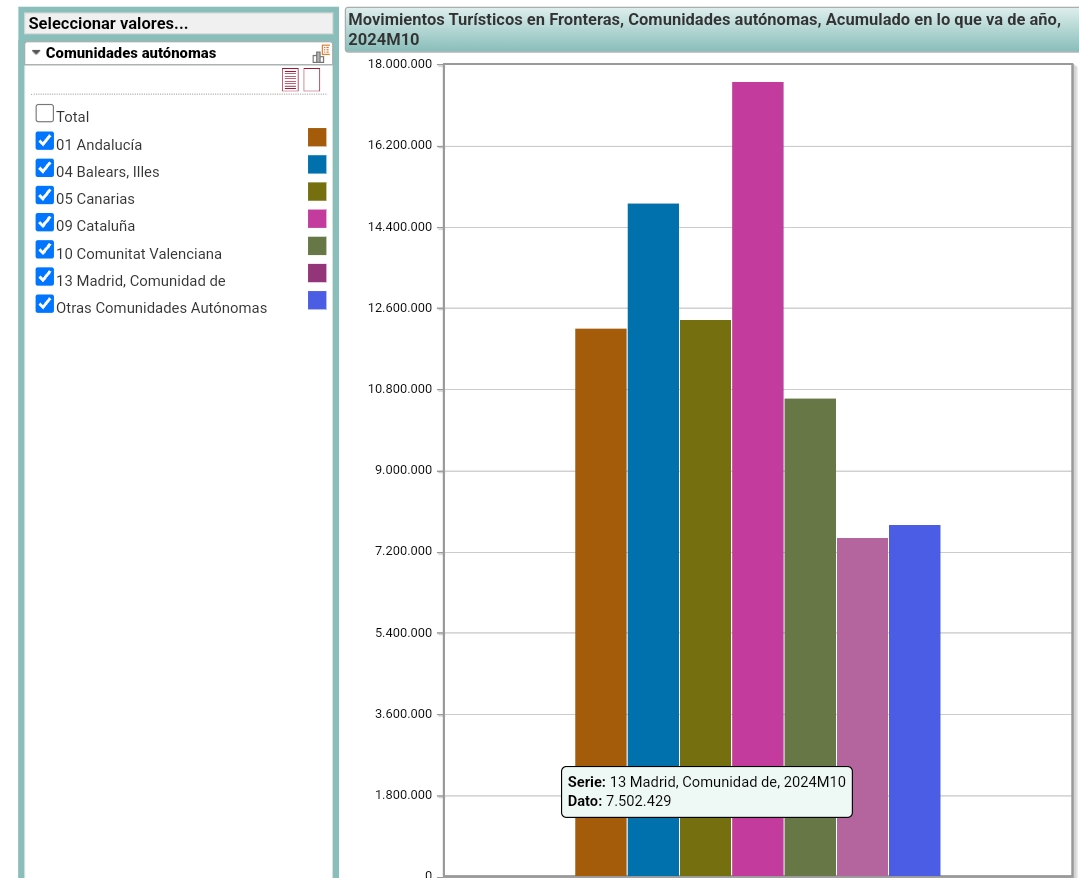Click the Movimientos Turísticos chart title bar
The image size is (1079, 878).
point(712,30)
